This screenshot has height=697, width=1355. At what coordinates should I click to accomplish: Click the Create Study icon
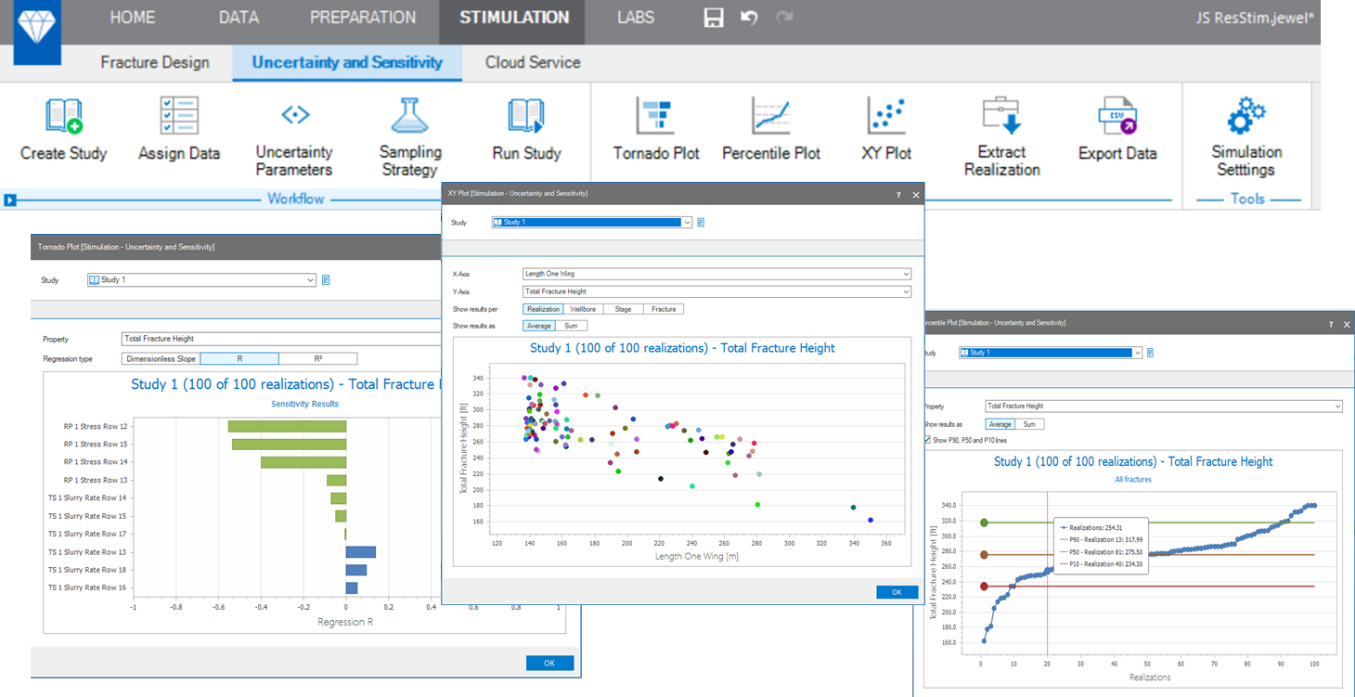(x=64, y=117)
